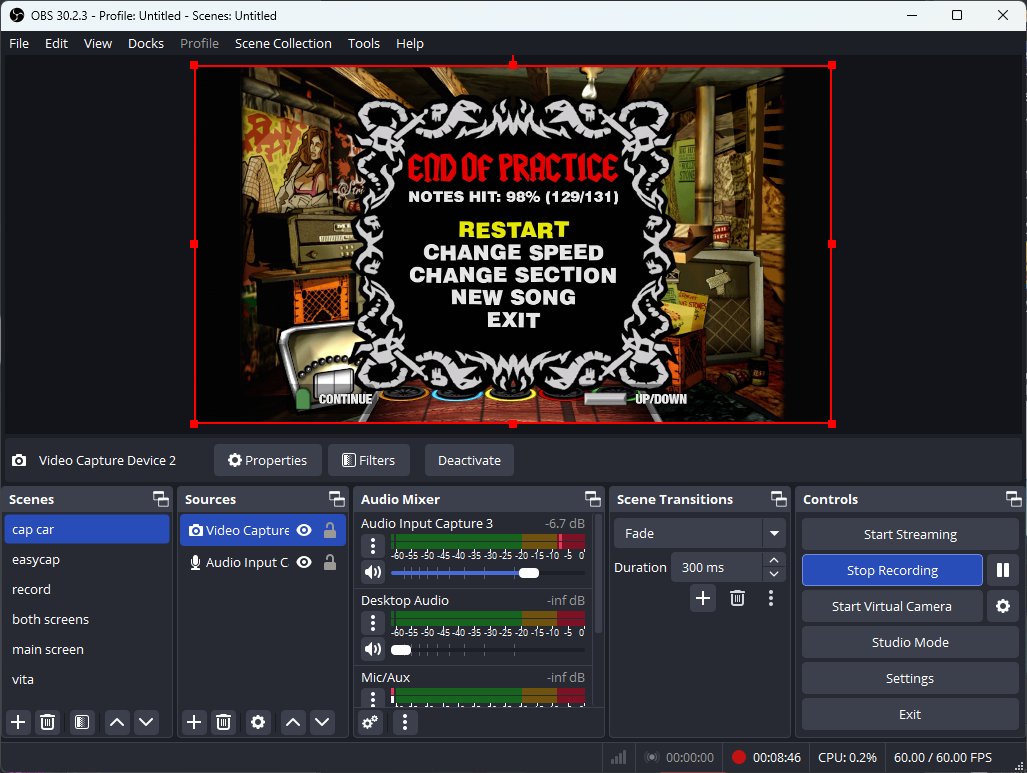The width and height of the screenshot is (1027, 773).
Task: Increase transition duration with up arrow
Action: click(774, 560)
